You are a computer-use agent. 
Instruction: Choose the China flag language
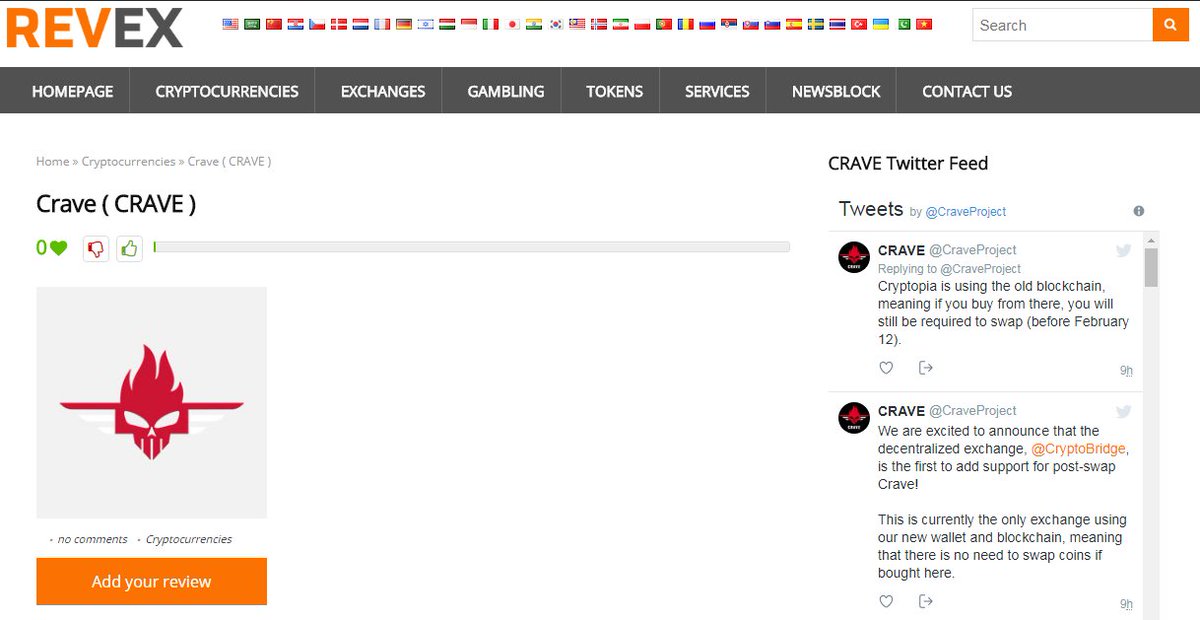[x=274, y=24]
